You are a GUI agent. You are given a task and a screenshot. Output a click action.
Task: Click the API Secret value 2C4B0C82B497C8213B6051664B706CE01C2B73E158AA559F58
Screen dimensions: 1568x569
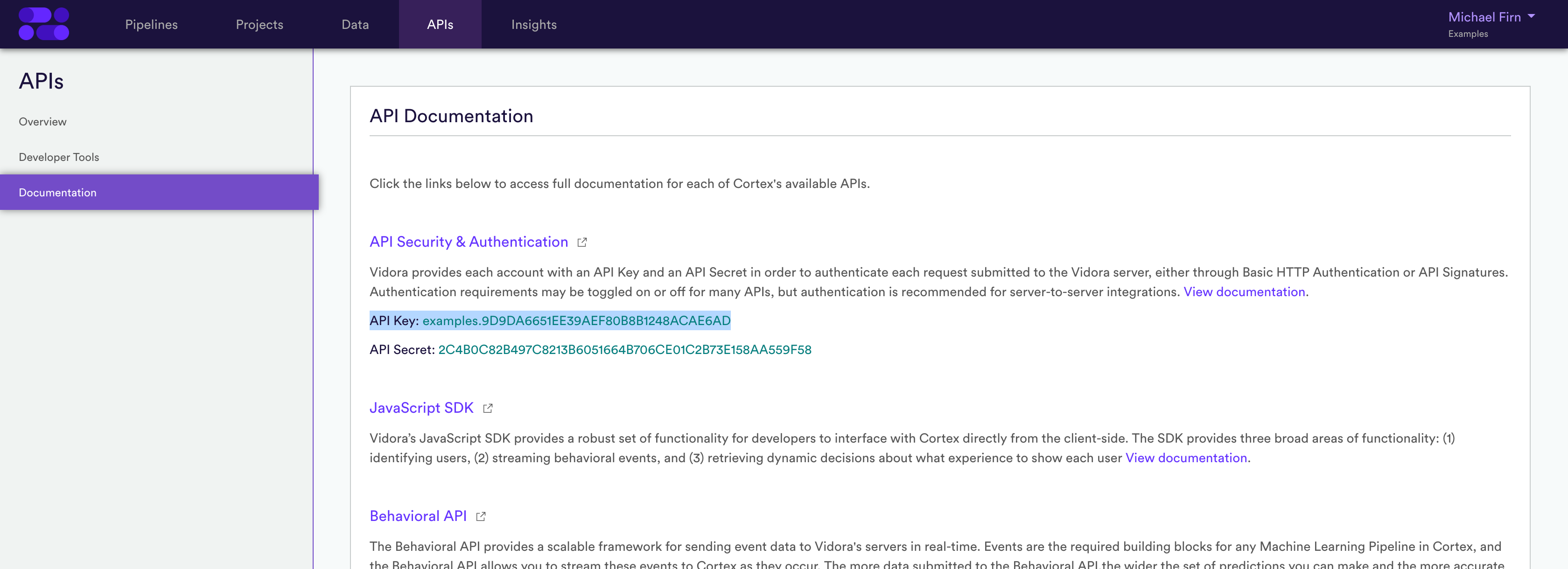click(624, 350)
